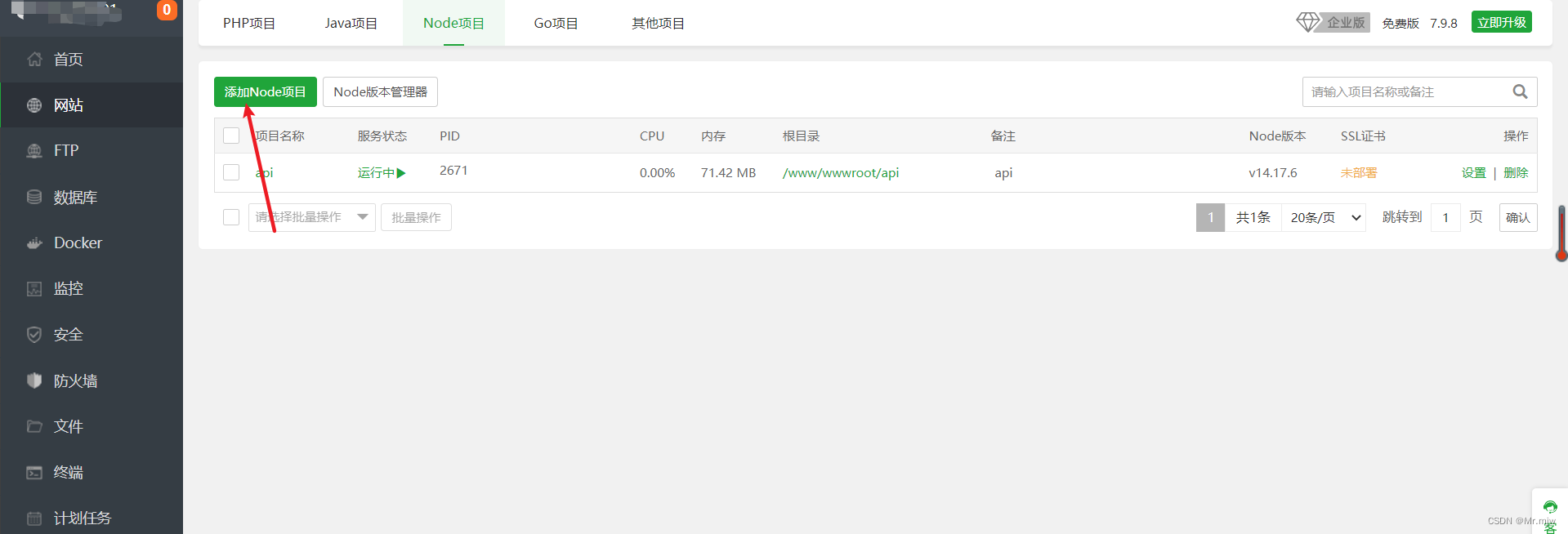Viewport: 1568px width, 534px height.
Task: Click the 企业版 diamond icon
Action: (1308, 22)
